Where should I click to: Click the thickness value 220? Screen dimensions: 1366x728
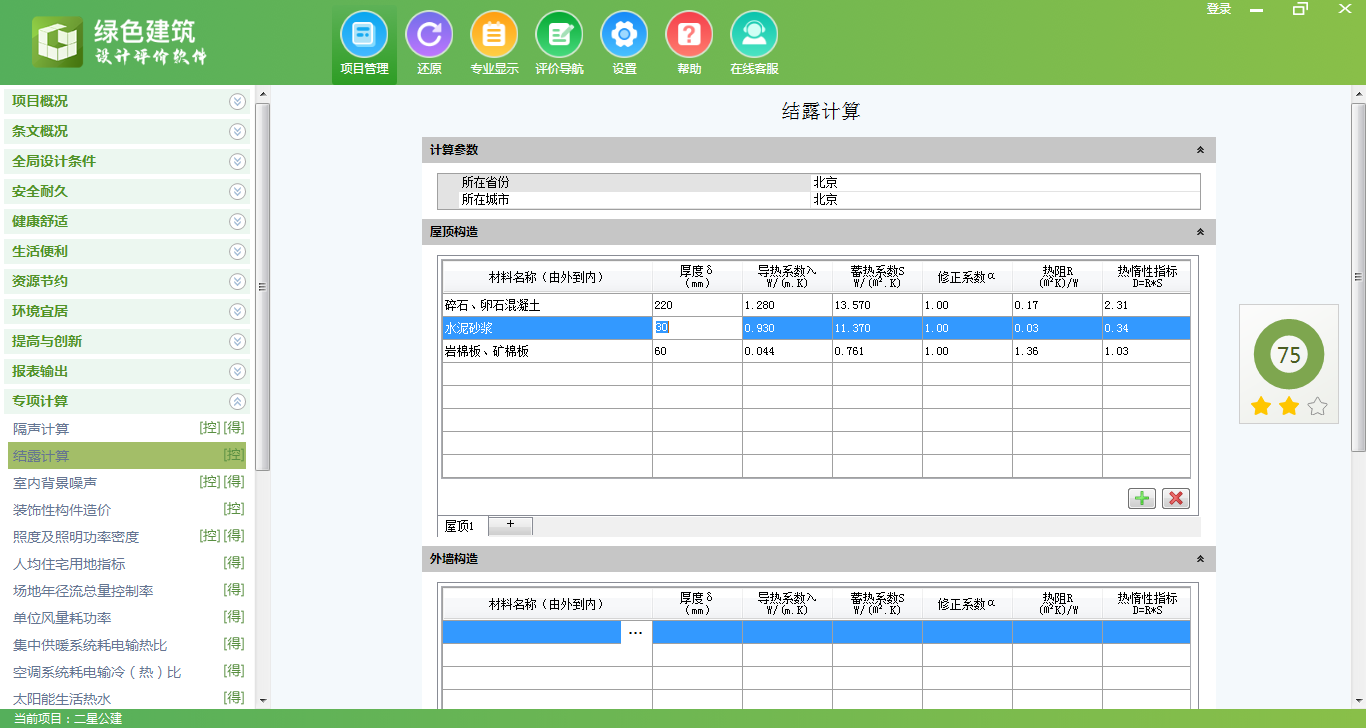coord(697,305)
